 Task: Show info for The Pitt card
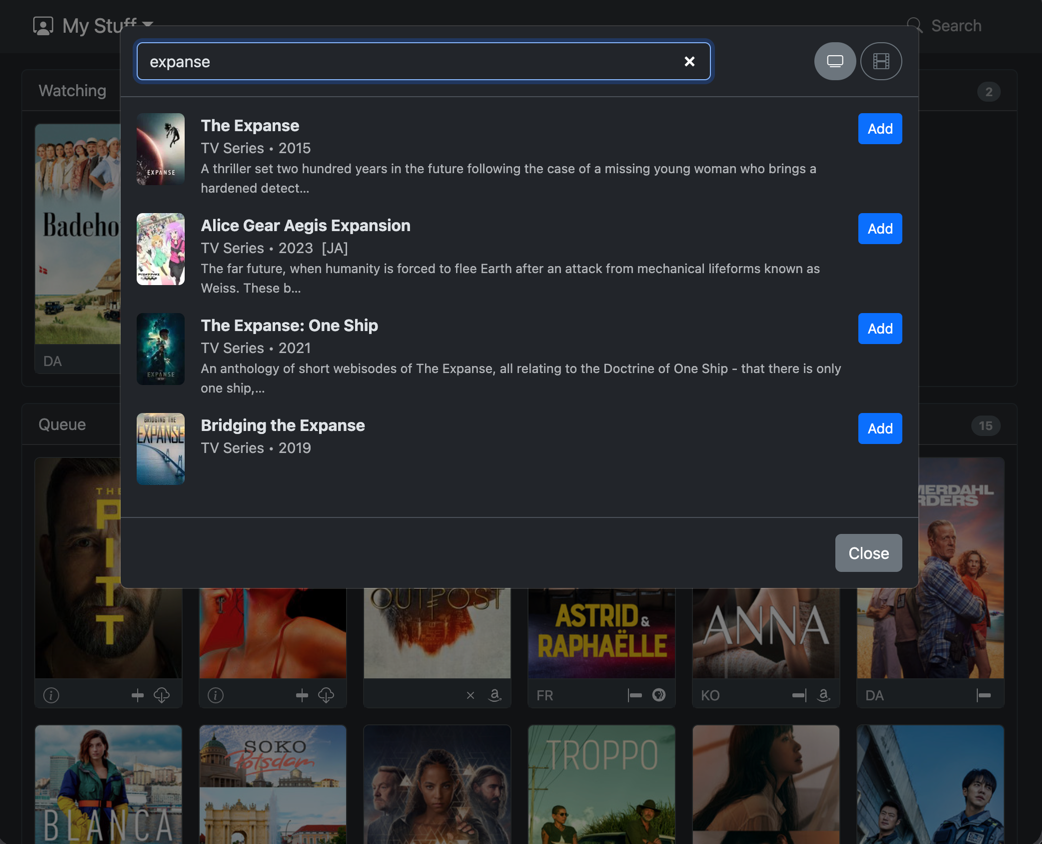(x=51, y=695)
